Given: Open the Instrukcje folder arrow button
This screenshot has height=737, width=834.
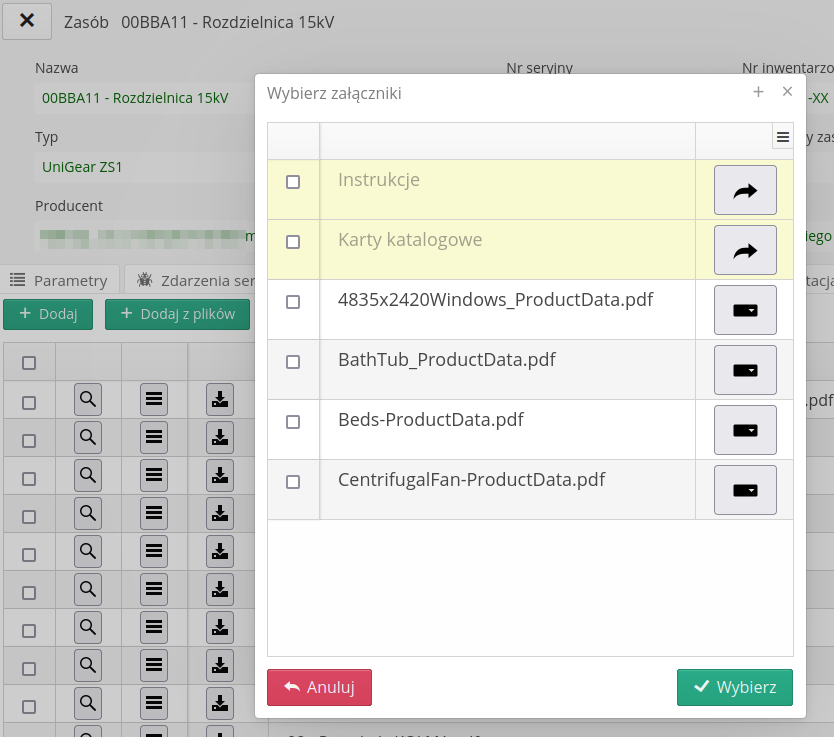Looking at the screenshot, I should click(745, 190).
